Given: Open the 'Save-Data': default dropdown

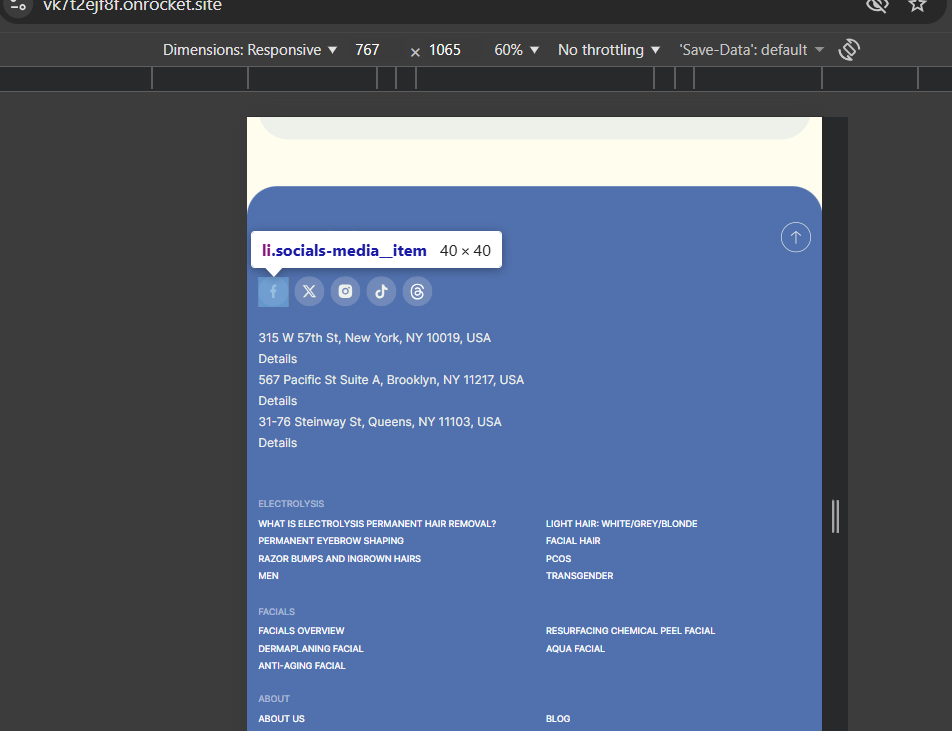Looking at the screenshot, I should [751, 50].
